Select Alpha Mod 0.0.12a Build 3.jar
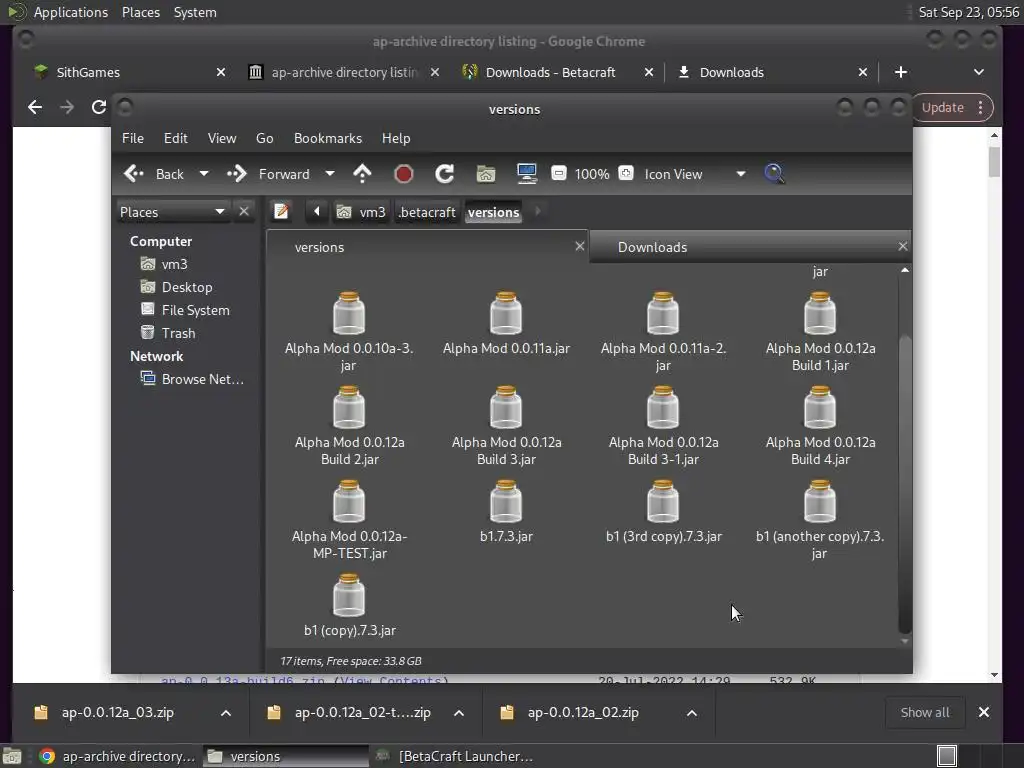Viewport: 1024px width, 768px height. (x=506, y=426)
